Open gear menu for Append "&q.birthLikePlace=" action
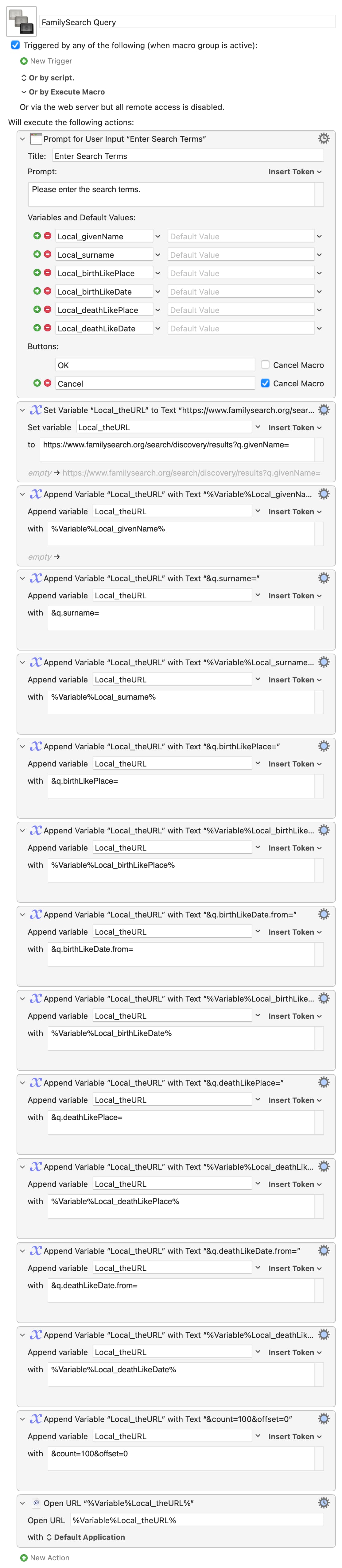The image size is (342, 1568). pos(324,746)
